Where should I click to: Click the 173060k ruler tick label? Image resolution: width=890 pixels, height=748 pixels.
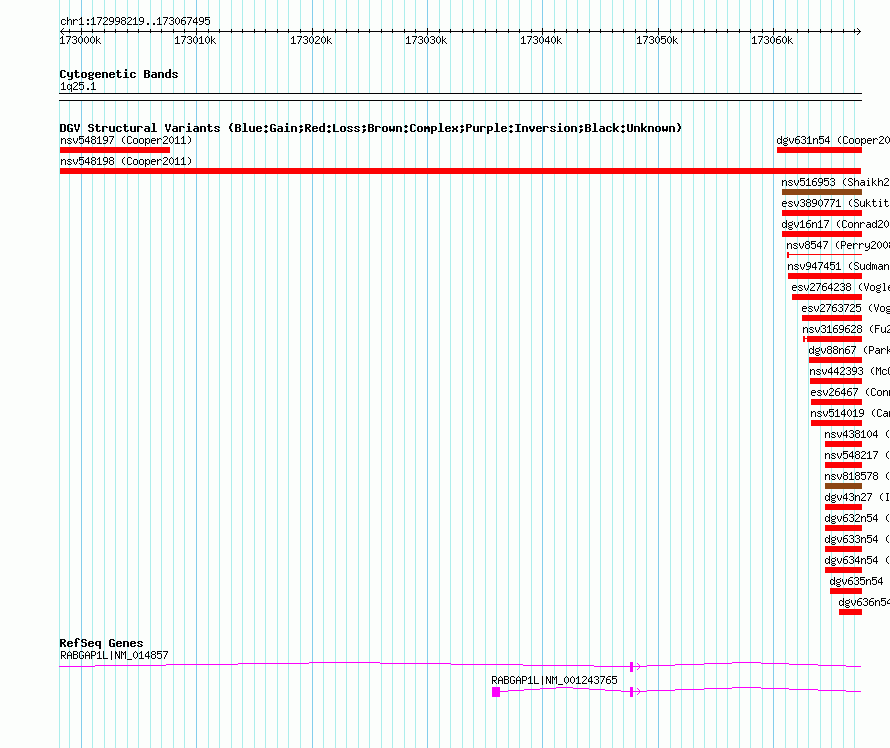tap(773, 40)
